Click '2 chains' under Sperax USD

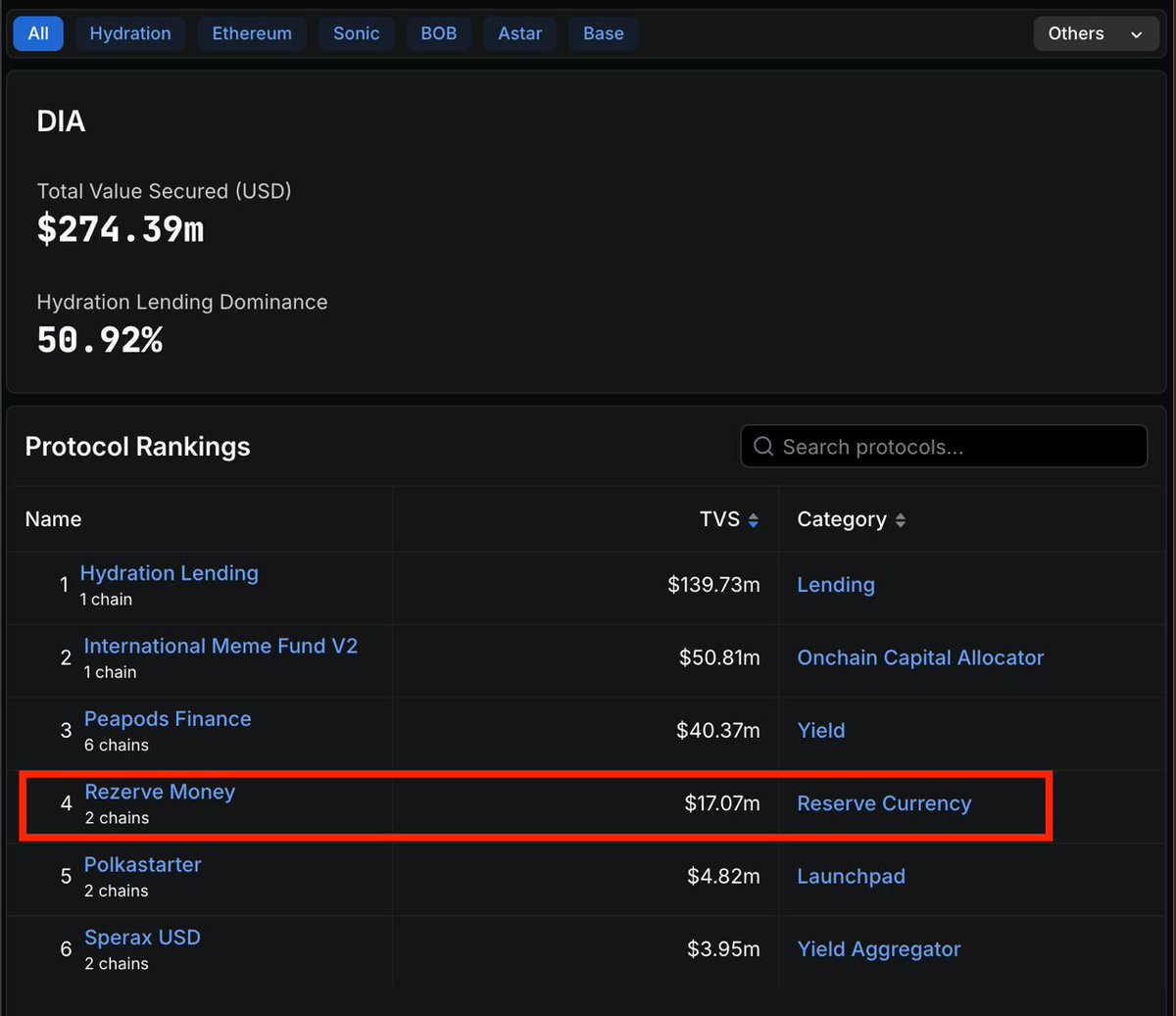117,964
